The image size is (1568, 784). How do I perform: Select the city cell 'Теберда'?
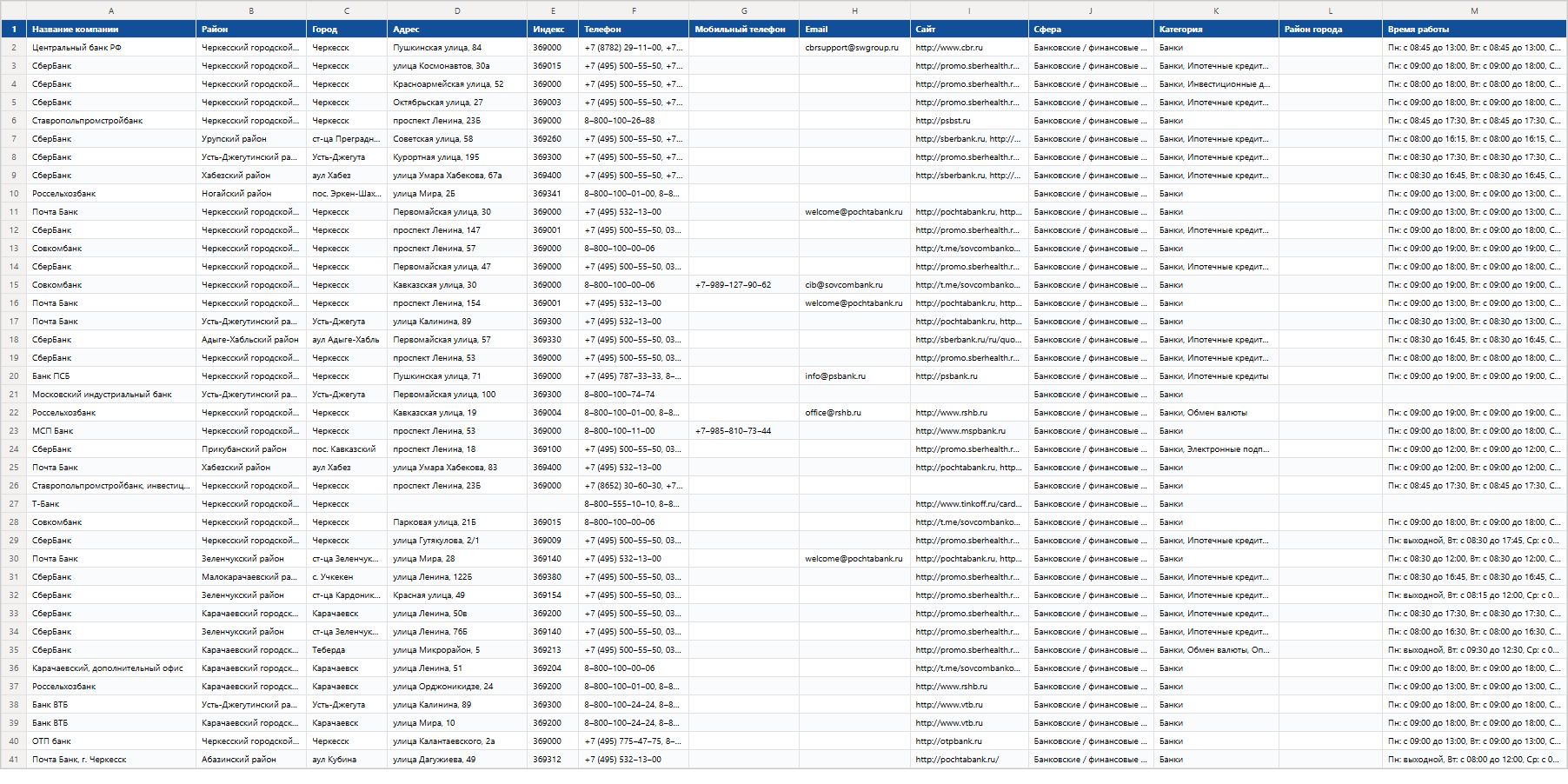pyautogui.click(x=347, y=650)
